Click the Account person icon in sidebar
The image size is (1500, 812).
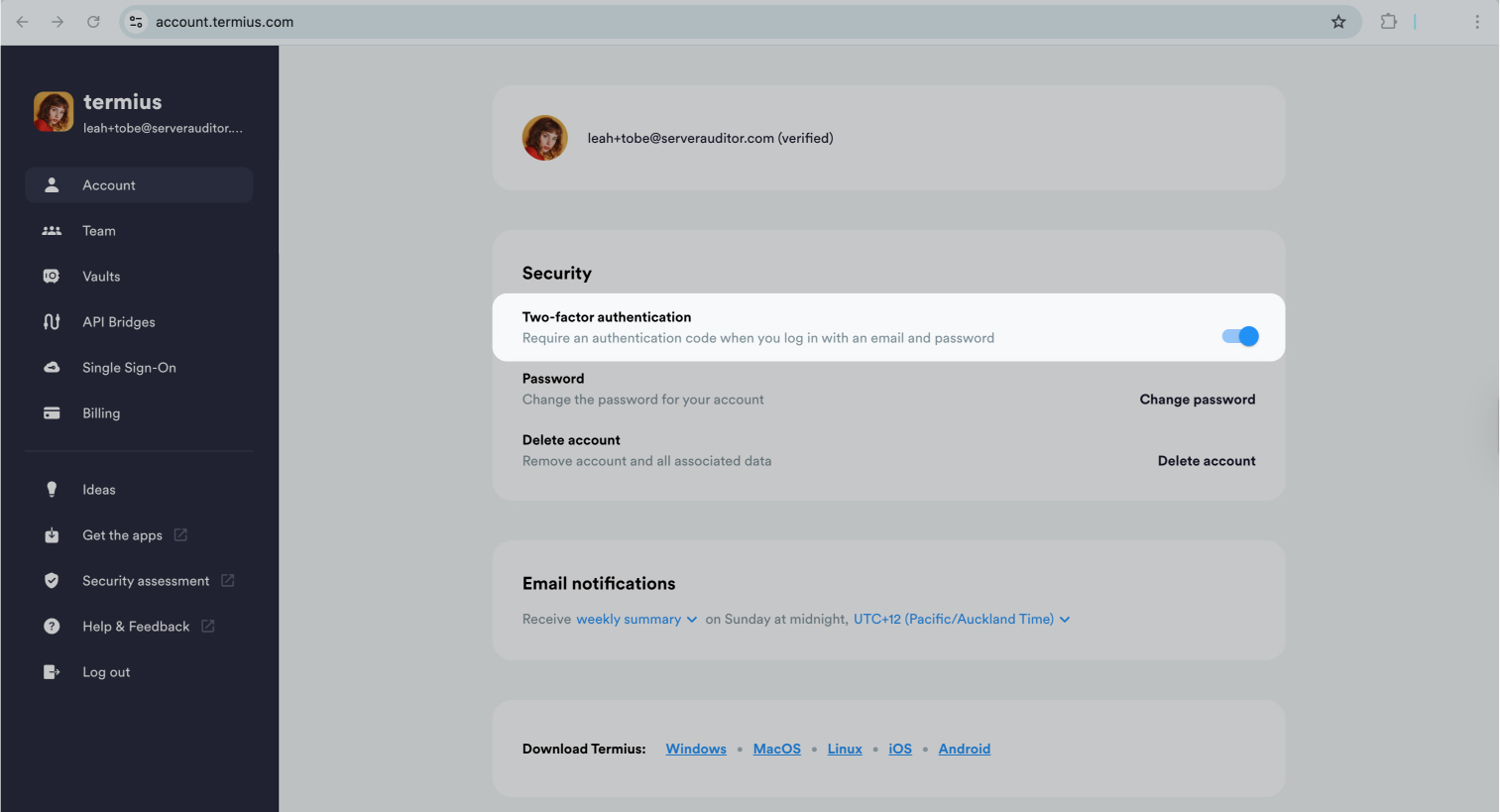pos(52,185)
